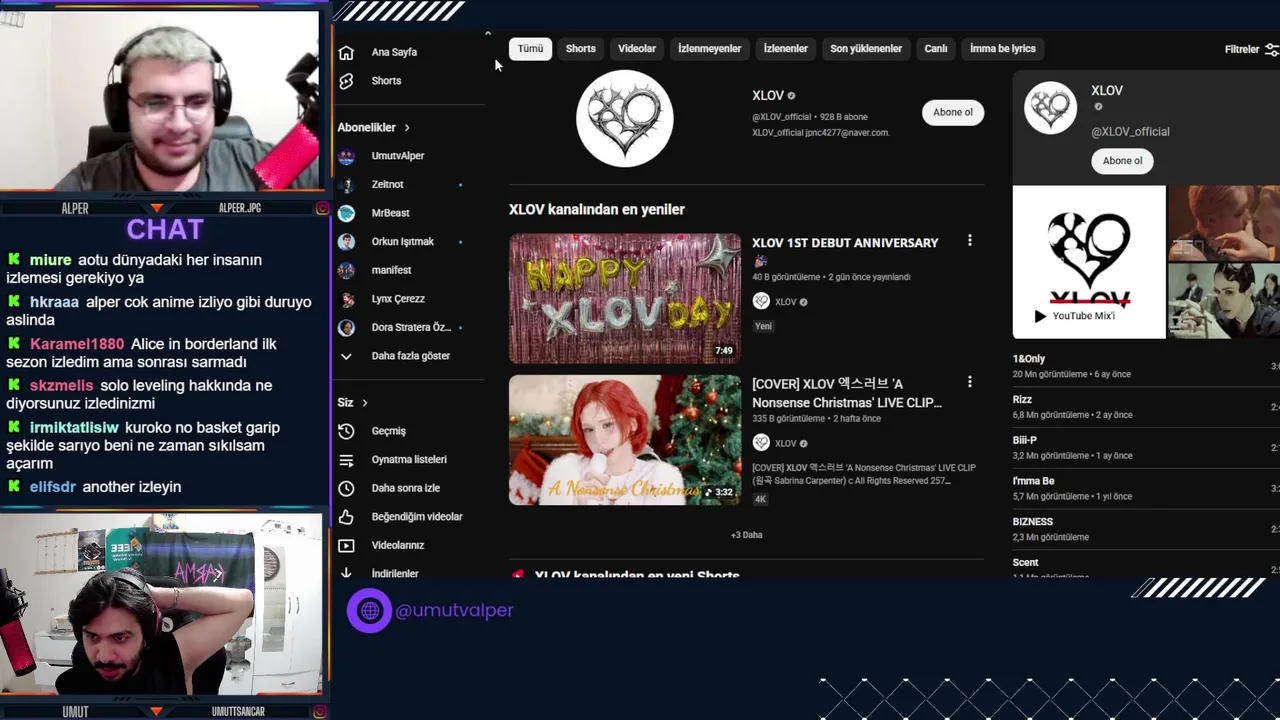The width and height of the screenshot is (1280, 720).
Task: Select the MrBeast channel avatar
Action: 346,213
